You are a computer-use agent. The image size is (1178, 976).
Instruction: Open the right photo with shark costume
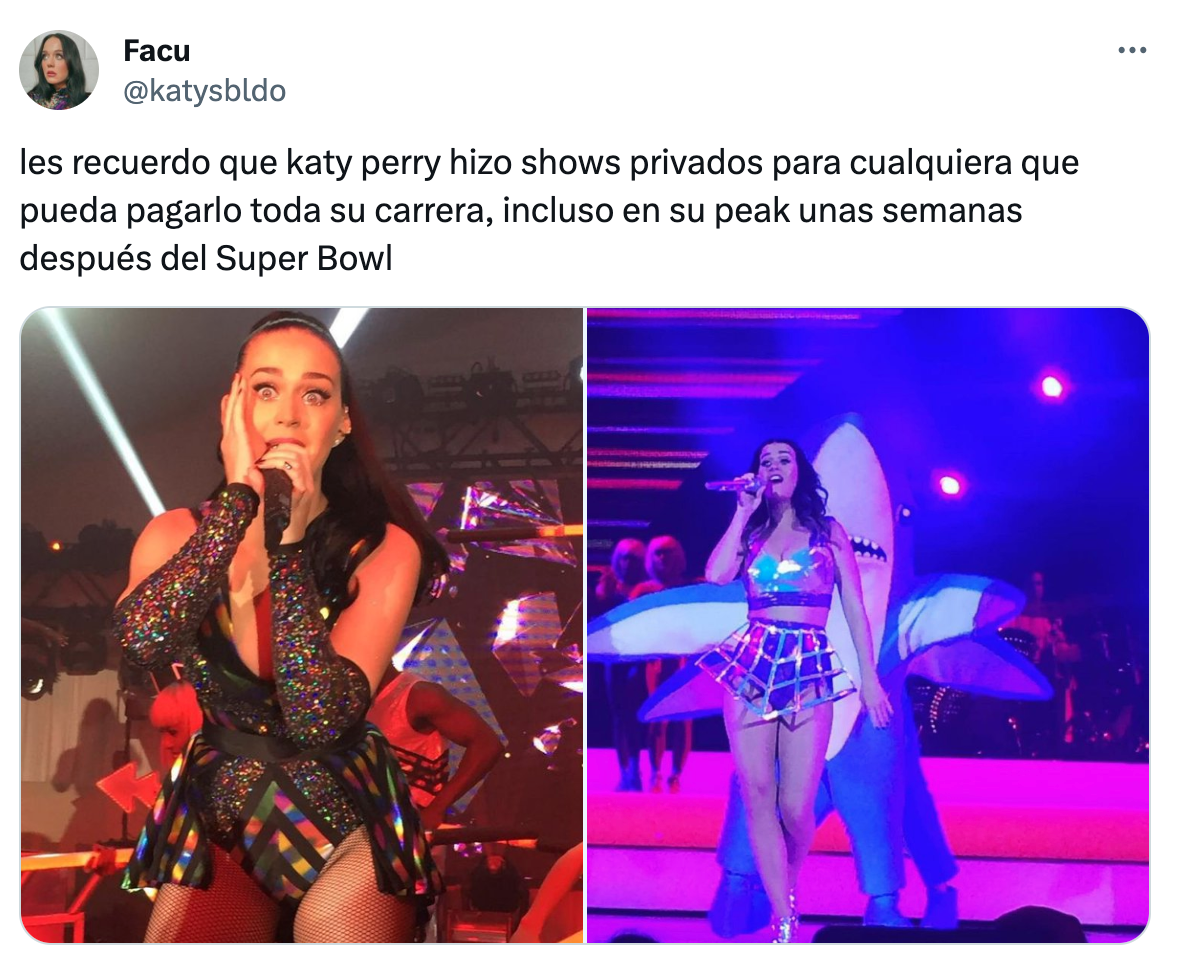point(868,624)
